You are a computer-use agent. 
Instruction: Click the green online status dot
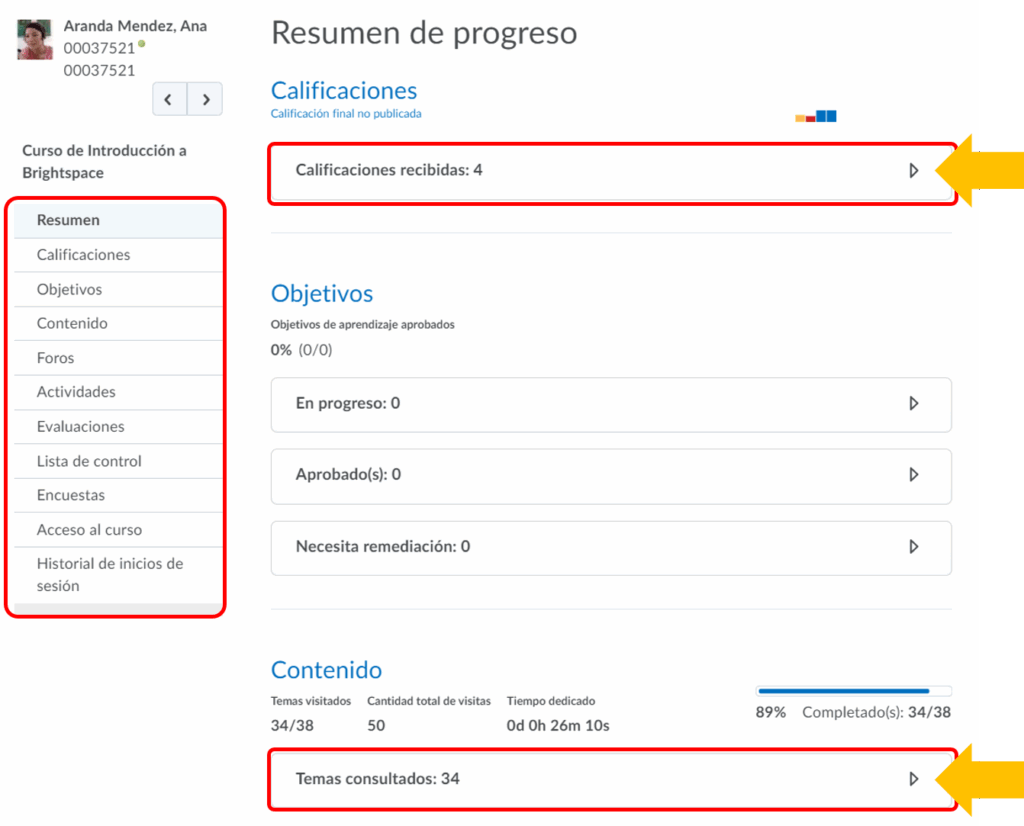142,44
